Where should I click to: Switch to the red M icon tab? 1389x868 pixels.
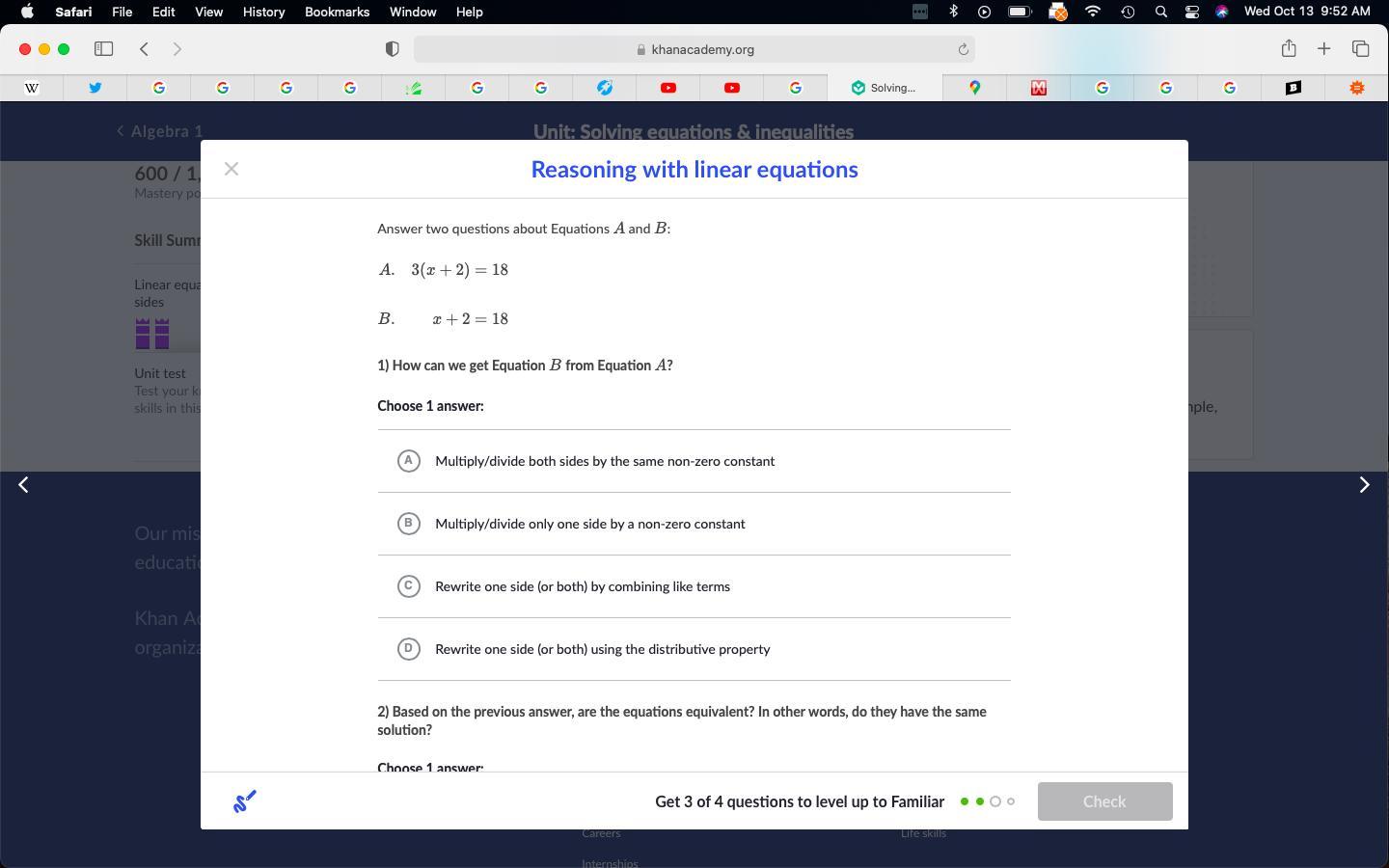point(1039,88)
